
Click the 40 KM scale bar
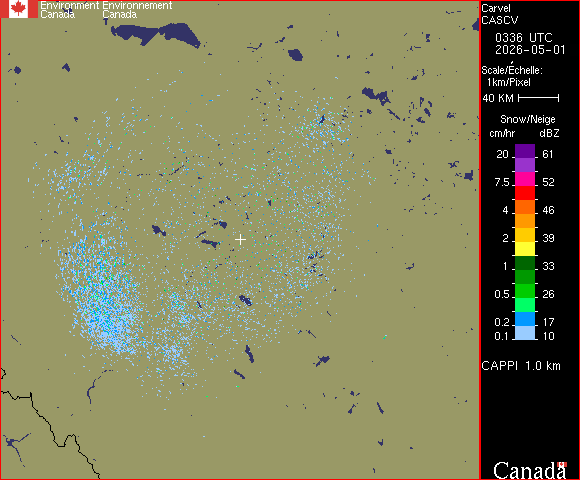(x=539, y=98)
